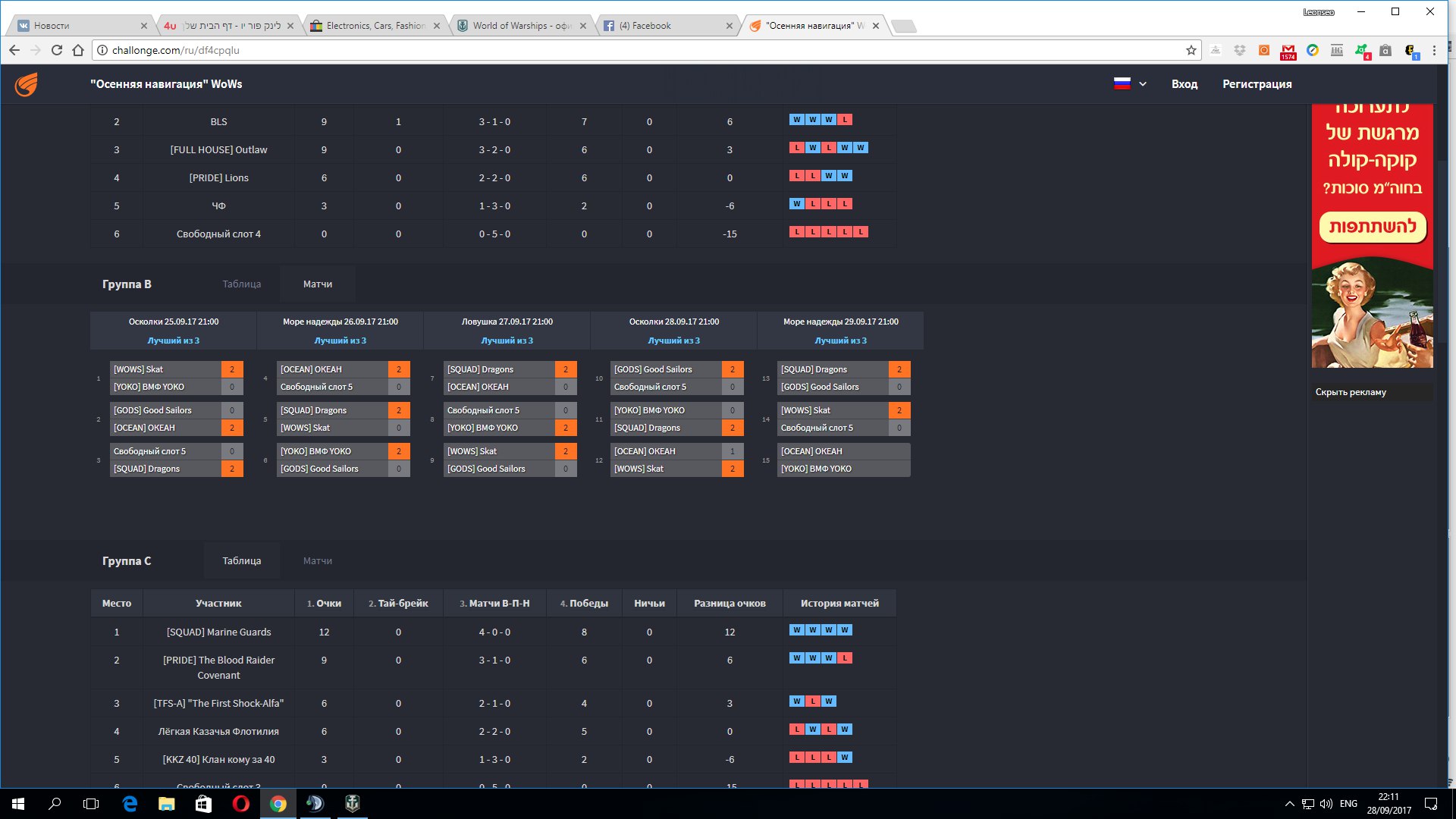This screenshot has height=819, width=1456.
Task: Open Gmail extension icon in toolbar
Action: point(1288,51)
